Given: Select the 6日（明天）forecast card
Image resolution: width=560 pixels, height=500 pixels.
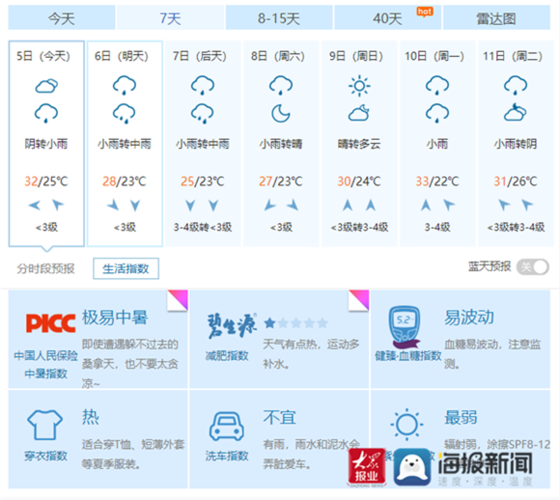Looking at the screenshot, I should (x=125, y=144).
